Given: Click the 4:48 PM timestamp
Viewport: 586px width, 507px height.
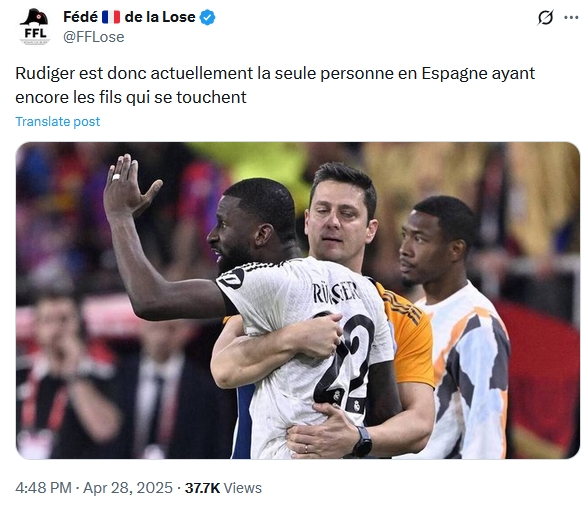Looking at the screenshot, I should click(43, 488).
